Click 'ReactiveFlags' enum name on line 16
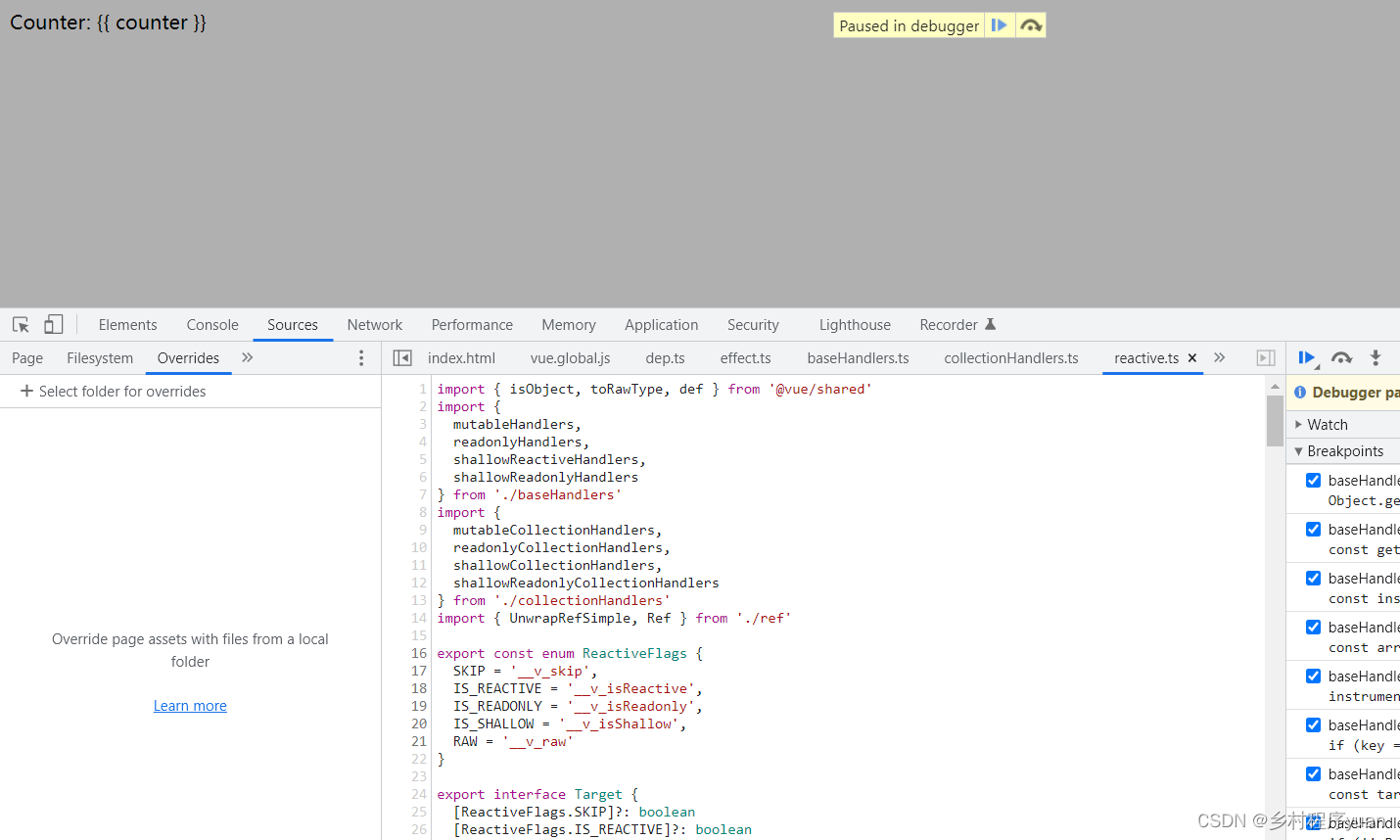 634,653
